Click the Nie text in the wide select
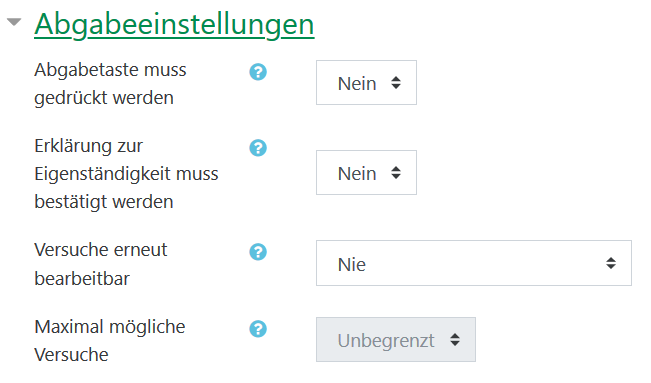651x383 pixels. [x=352, y=265]
